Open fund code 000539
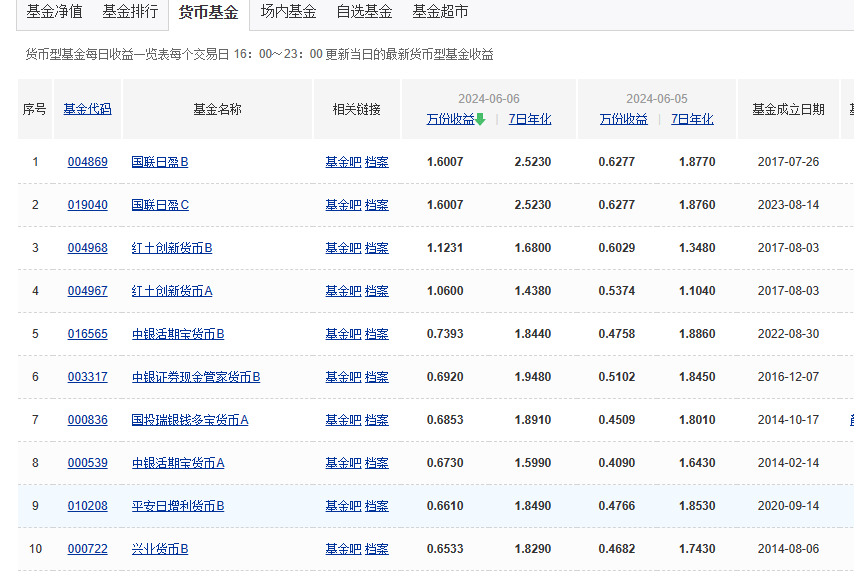The height and width of the screenshot is (573, 854). 88,463
